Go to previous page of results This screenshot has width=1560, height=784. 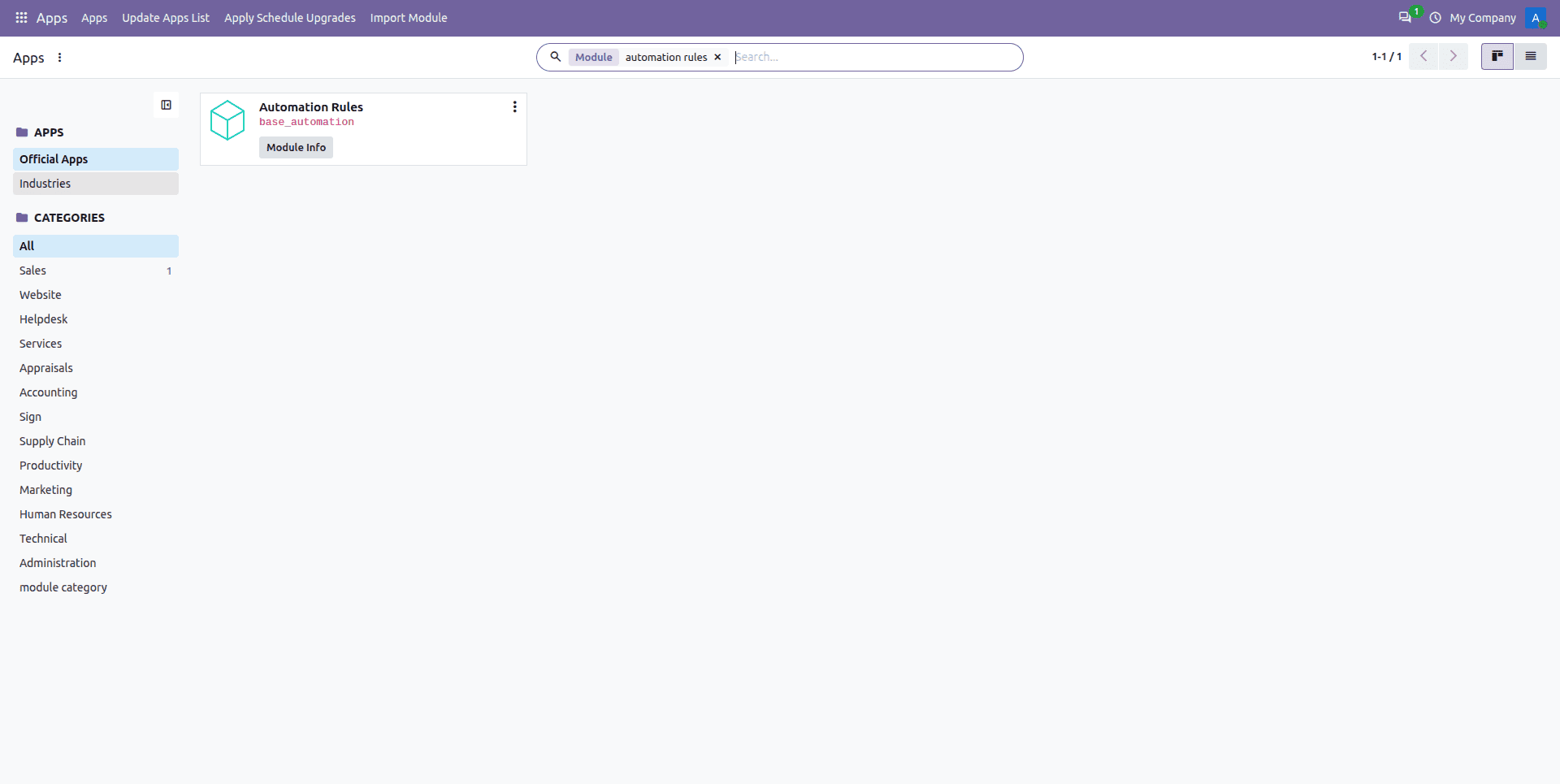1423,56
